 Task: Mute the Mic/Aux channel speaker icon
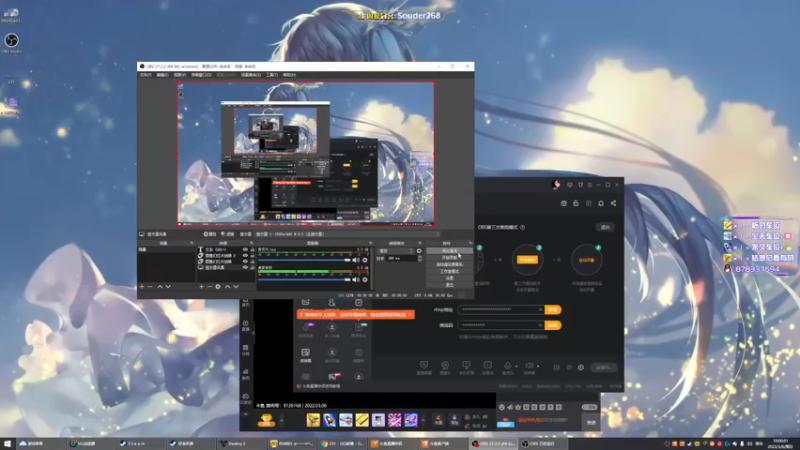(x=356, y=260)
